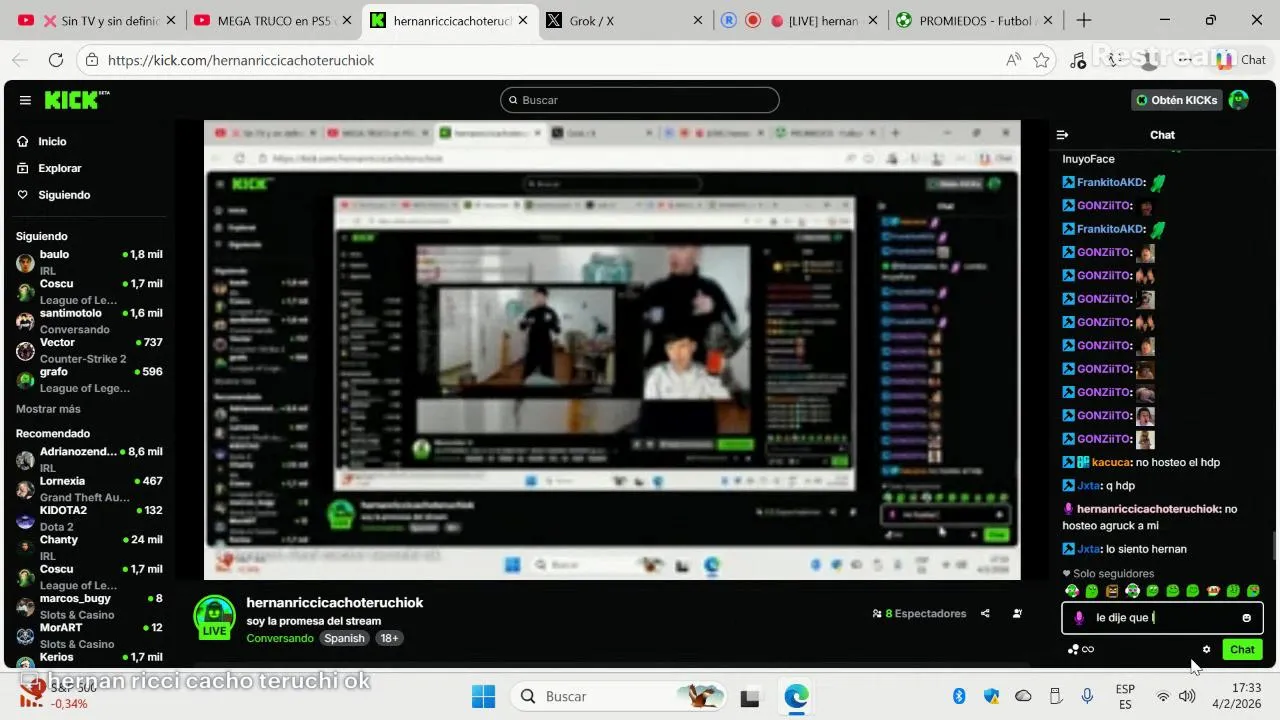
Task: Open Microsoft Edge from taskbar
Action: tap(796, 696)
